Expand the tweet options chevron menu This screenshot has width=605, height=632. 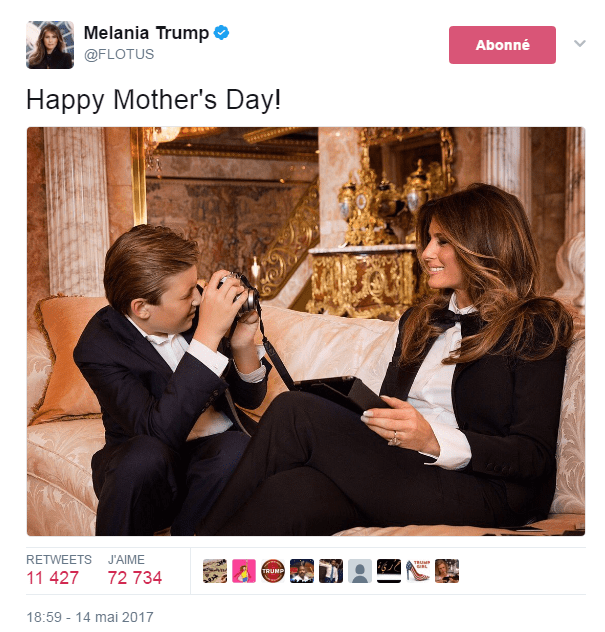click(x=579, y=44)
